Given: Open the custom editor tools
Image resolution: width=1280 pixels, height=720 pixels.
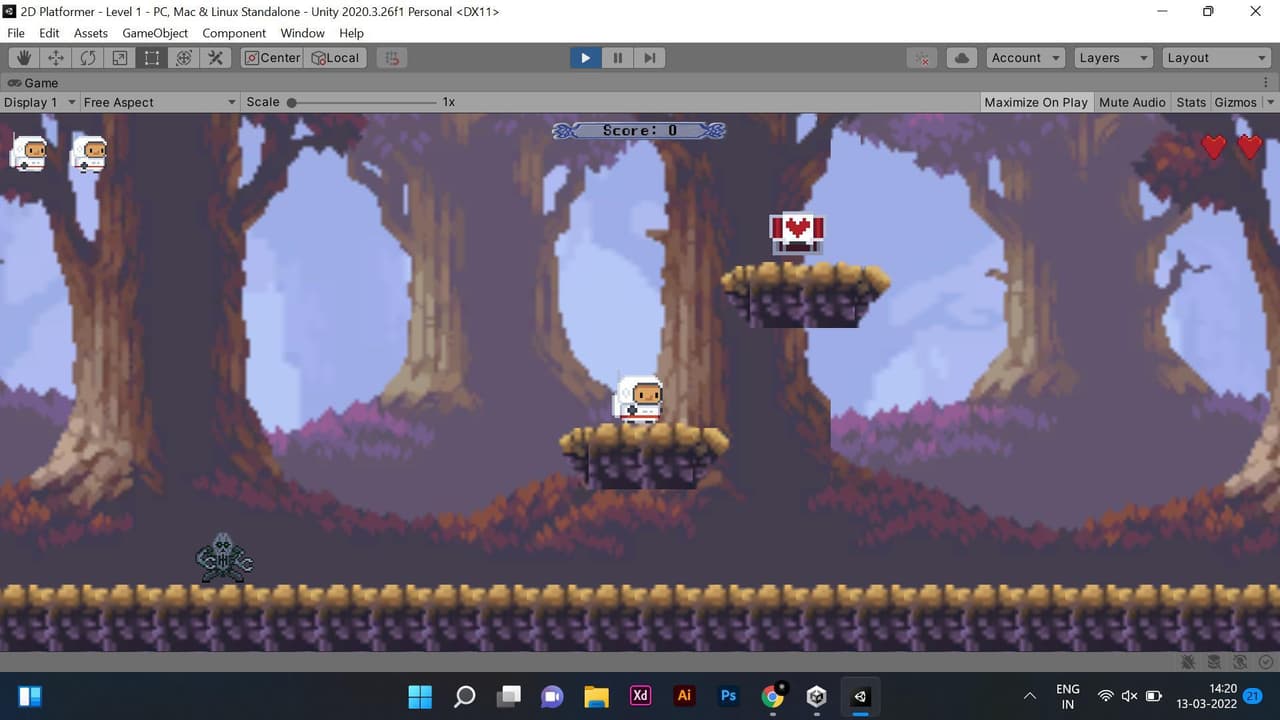Looking at the screenshot, I should pyautogui.click(x=216, y=58).
